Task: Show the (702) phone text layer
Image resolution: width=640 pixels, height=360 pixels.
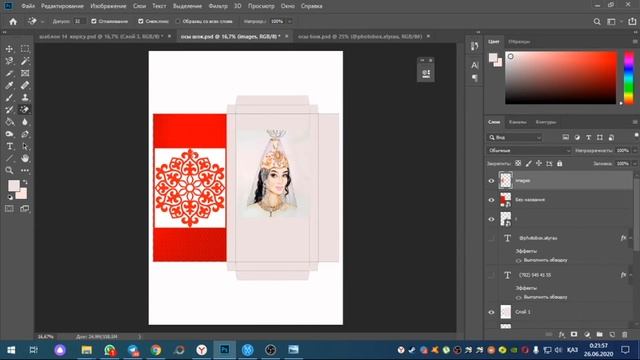Action: click(x=491, y=276)
